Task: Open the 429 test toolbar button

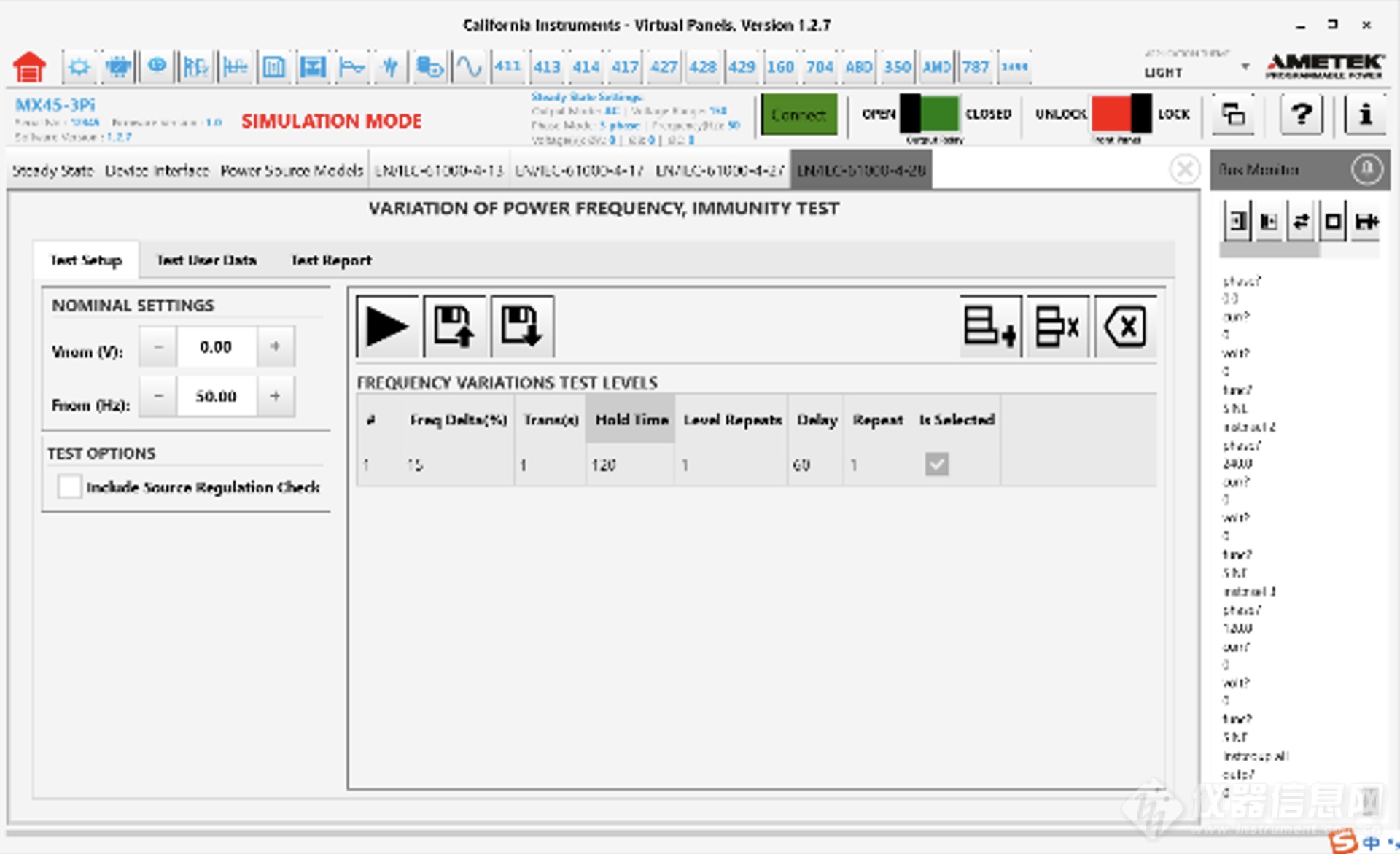Action: tap(742, 67)
